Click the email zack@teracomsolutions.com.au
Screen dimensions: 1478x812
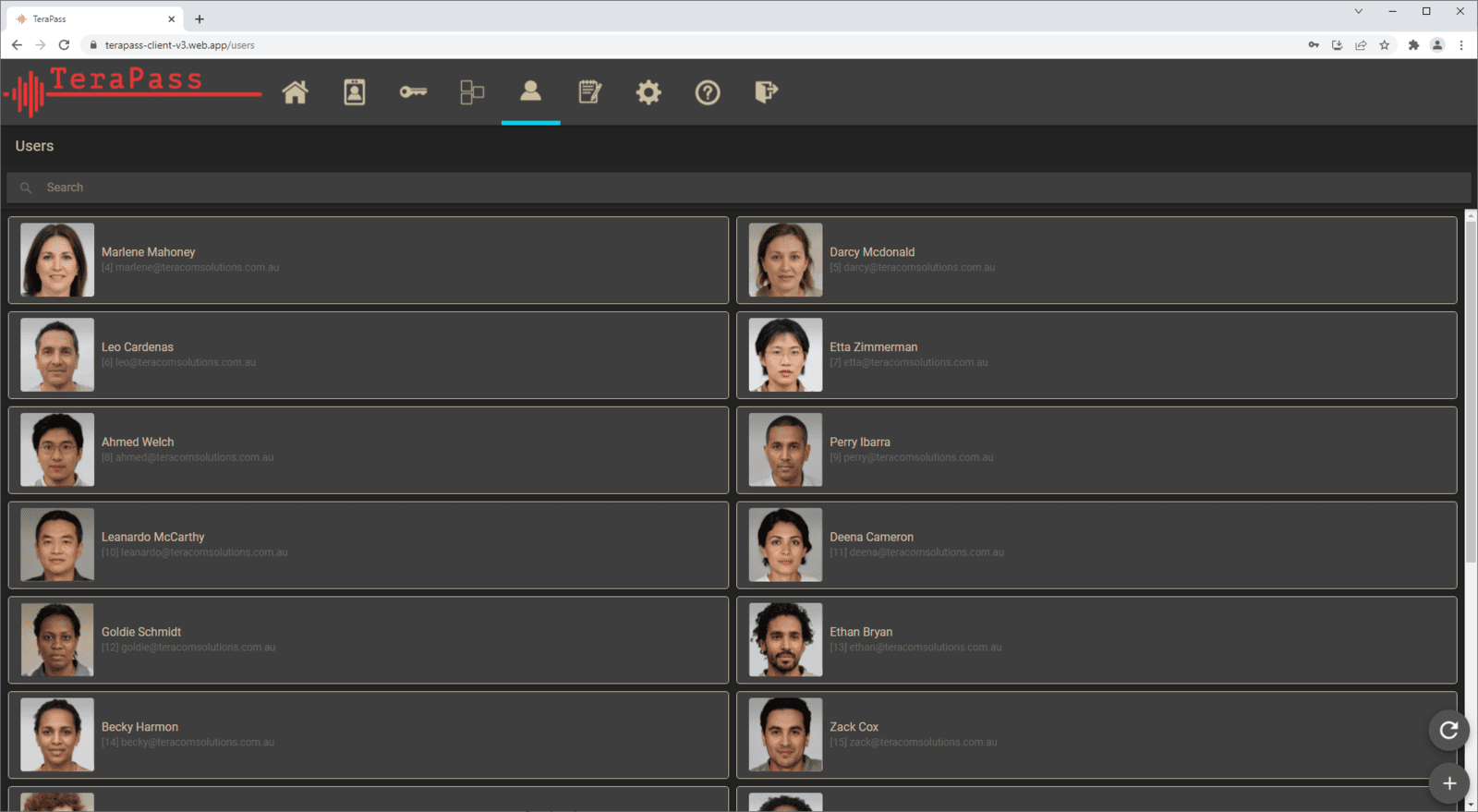click(924, 742)
